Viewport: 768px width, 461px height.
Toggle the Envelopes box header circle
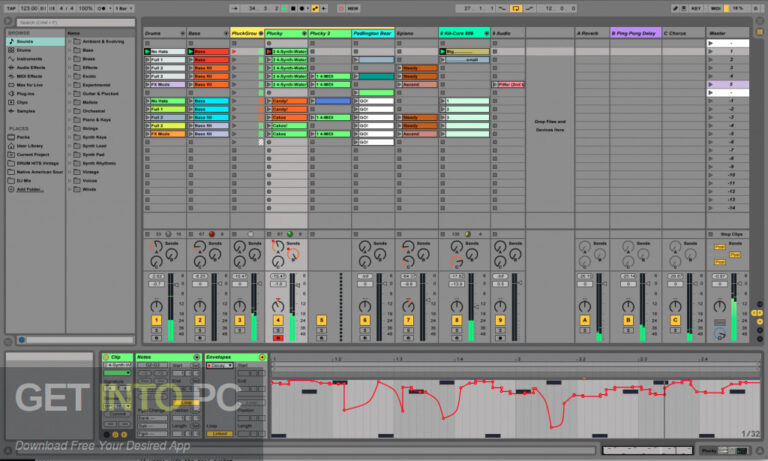262,357
